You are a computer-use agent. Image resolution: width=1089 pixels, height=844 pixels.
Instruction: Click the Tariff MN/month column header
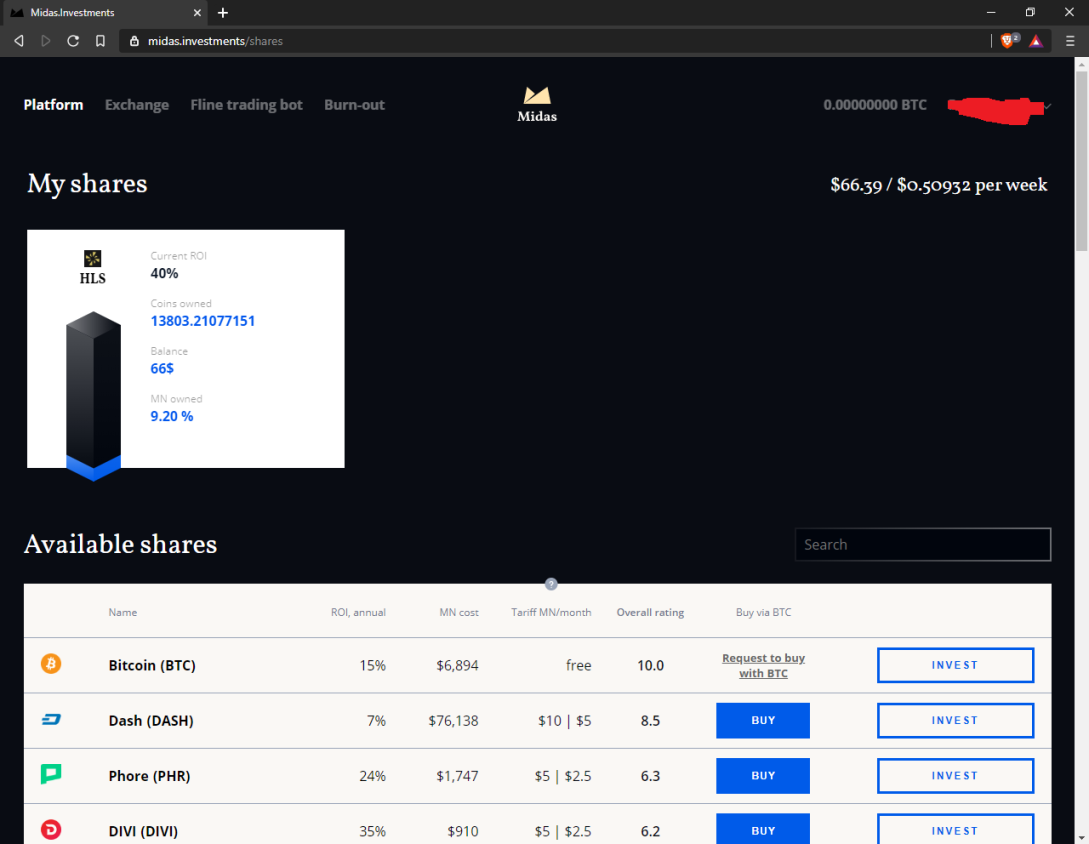551,612
